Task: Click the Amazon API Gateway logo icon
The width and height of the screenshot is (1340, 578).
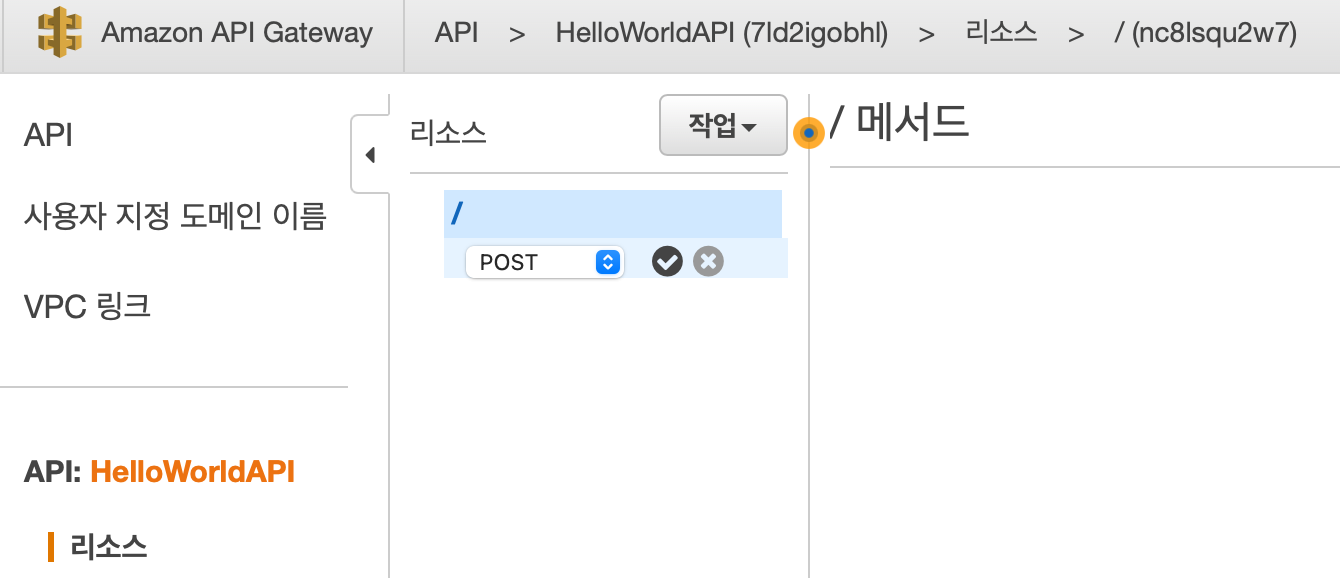Action: click(x=60, y=32)
